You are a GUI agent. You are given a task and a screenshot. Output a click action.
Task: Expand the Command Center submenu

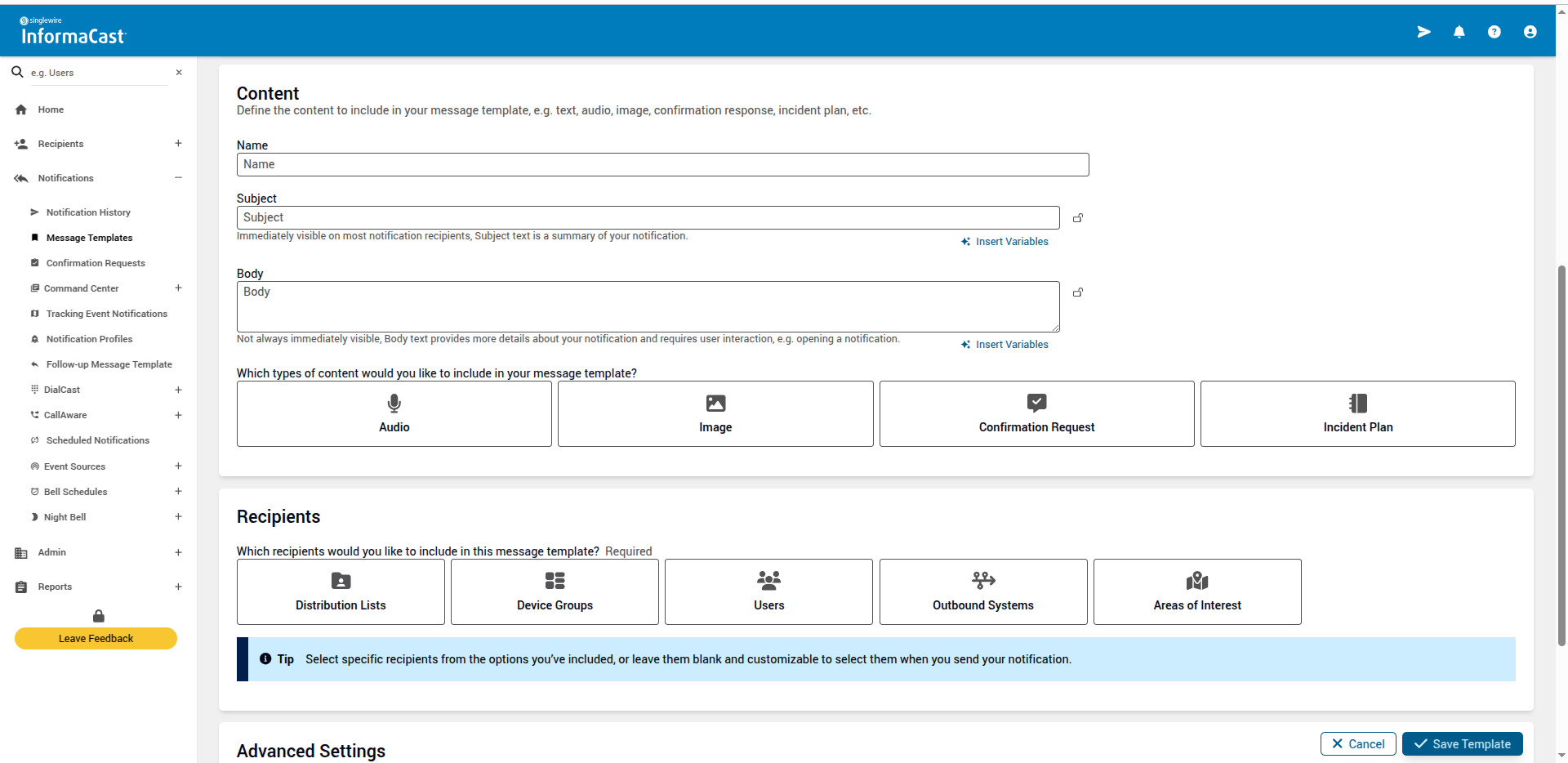tap(178, 288)
